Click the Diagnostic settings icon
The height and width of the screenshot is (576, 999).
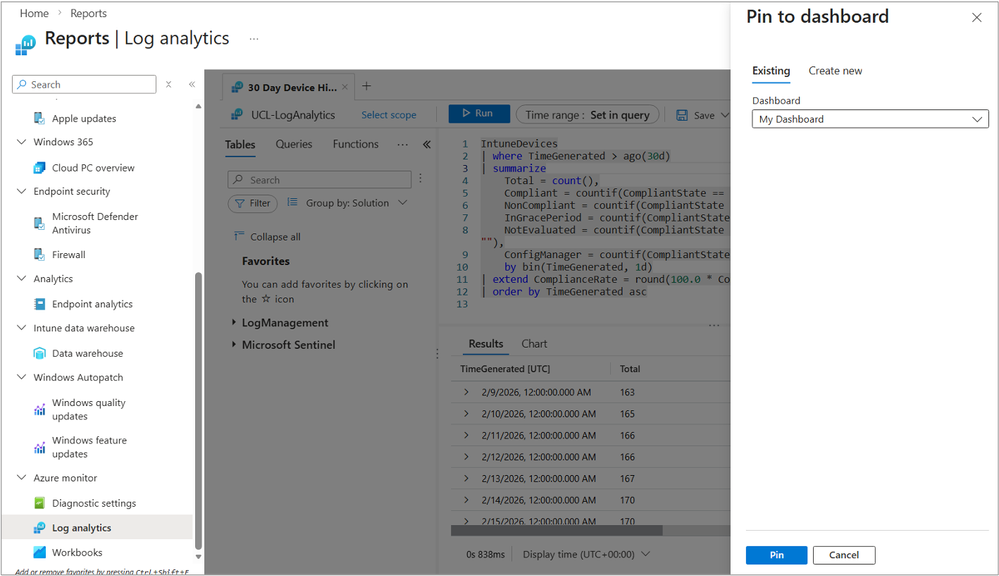tap(40, 503)
